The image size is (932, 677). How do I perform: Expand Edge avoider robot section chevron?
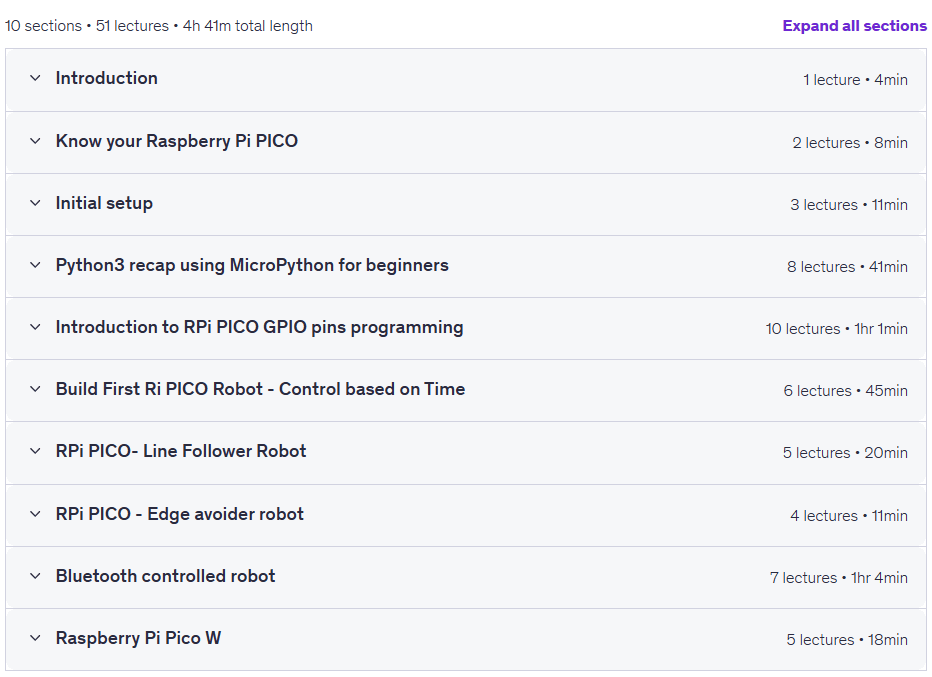pos(35,514)
